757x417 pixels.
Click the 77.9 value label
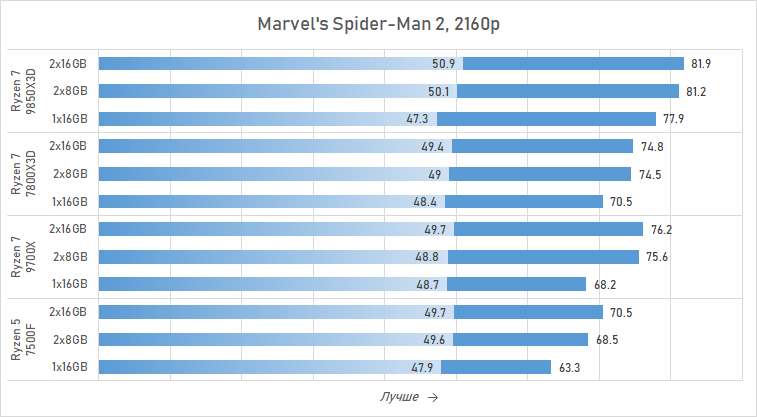673,119
